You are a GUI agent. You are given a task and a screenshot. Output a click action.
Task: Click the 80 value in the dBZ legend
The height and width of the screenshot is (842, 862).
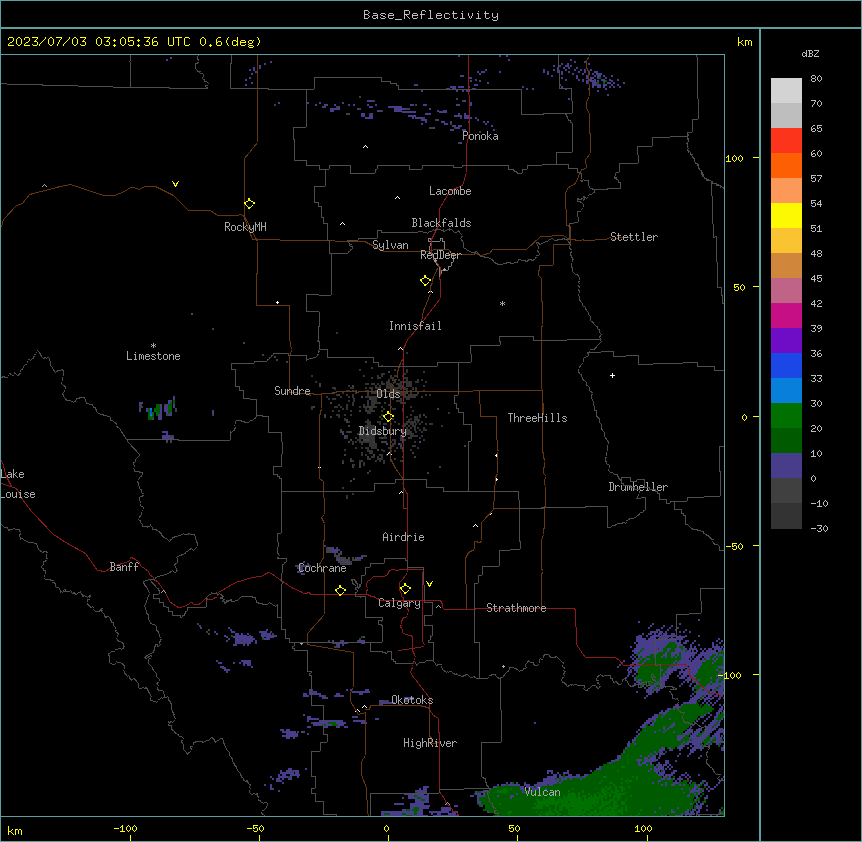pos(816,79)
